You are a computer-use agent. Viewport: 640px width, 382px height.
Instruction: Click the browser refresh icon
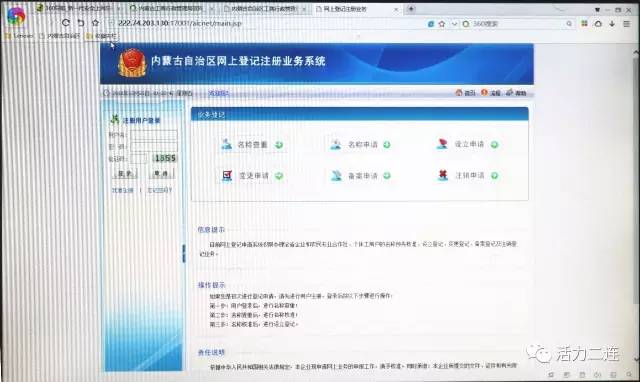[66, 23]
